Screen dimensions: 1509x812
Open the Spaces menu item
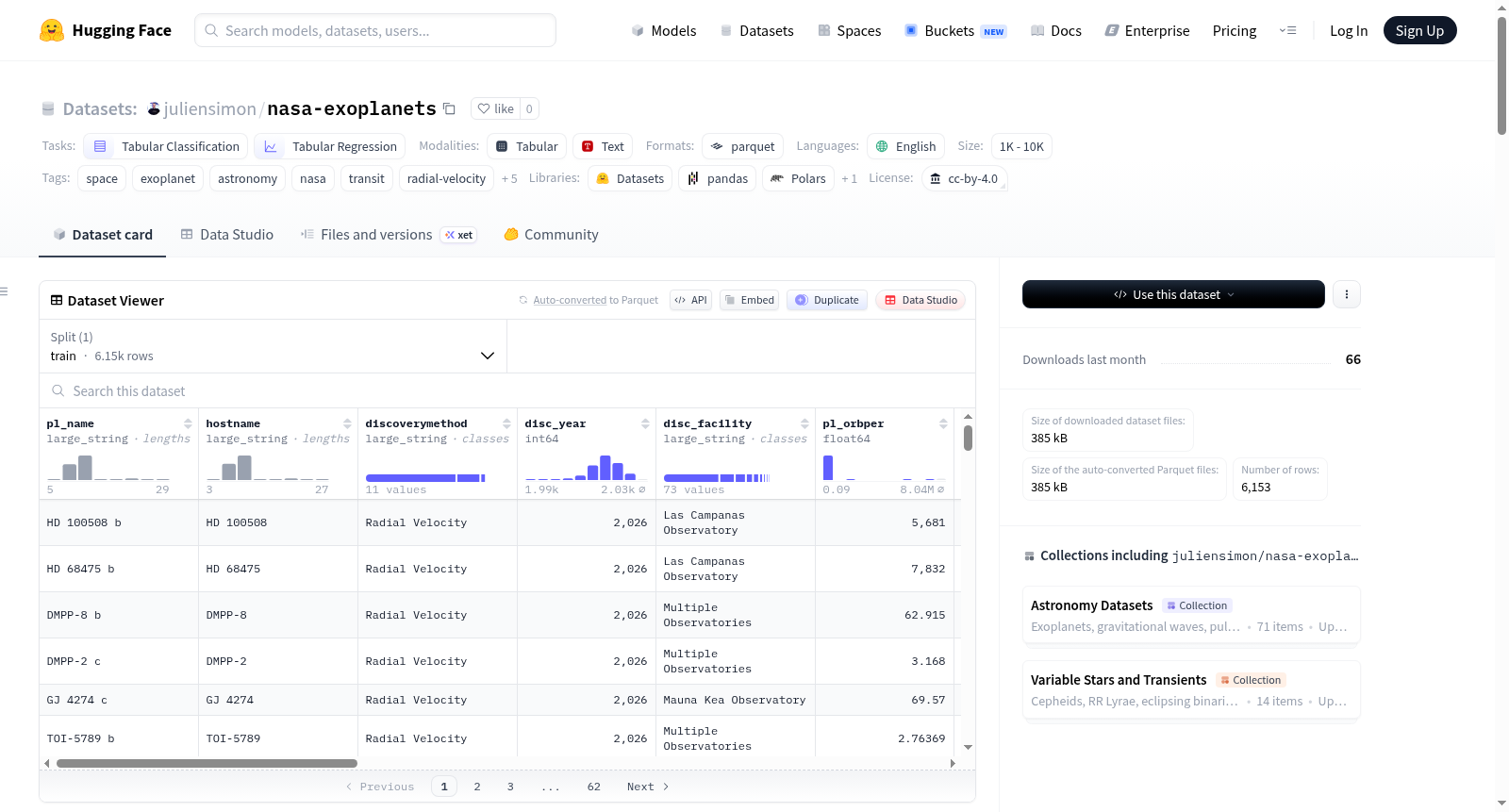click(x=849, y=30)
